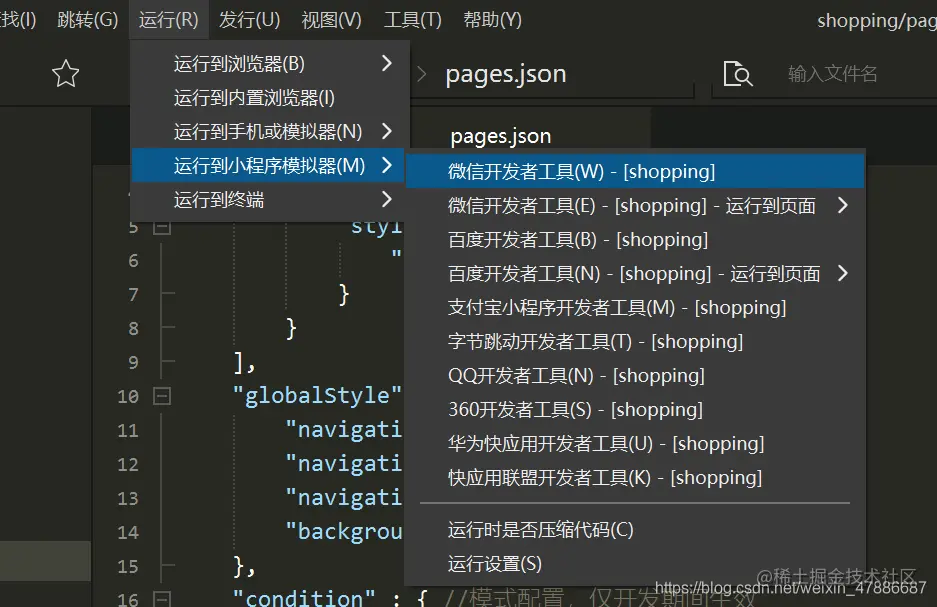Open the 工具(T) menu
The width and height of the screenshot is (937, 607).
click(x=412, y=20)
